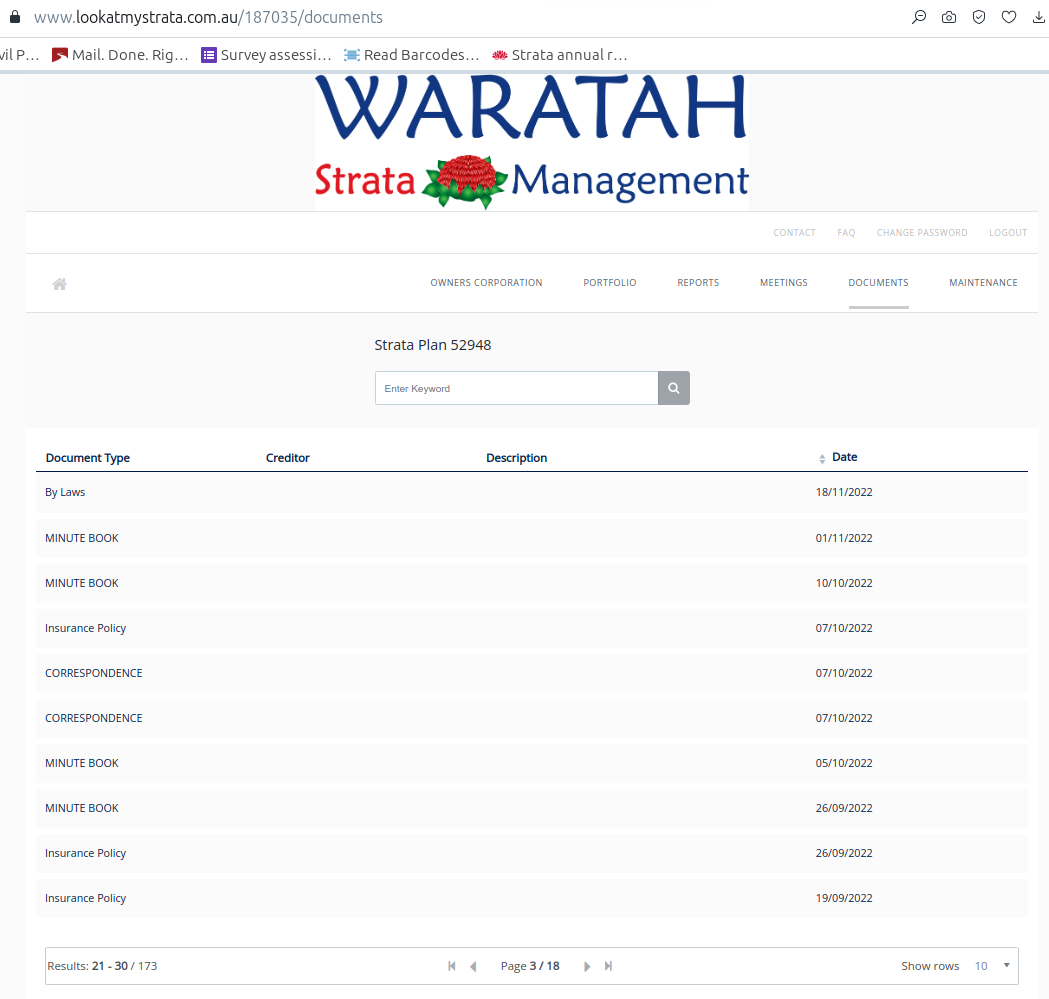Open the Insurance Policy dated 07/10/2022
This screenshot has width=1049, height=999.
click(531, 628)
